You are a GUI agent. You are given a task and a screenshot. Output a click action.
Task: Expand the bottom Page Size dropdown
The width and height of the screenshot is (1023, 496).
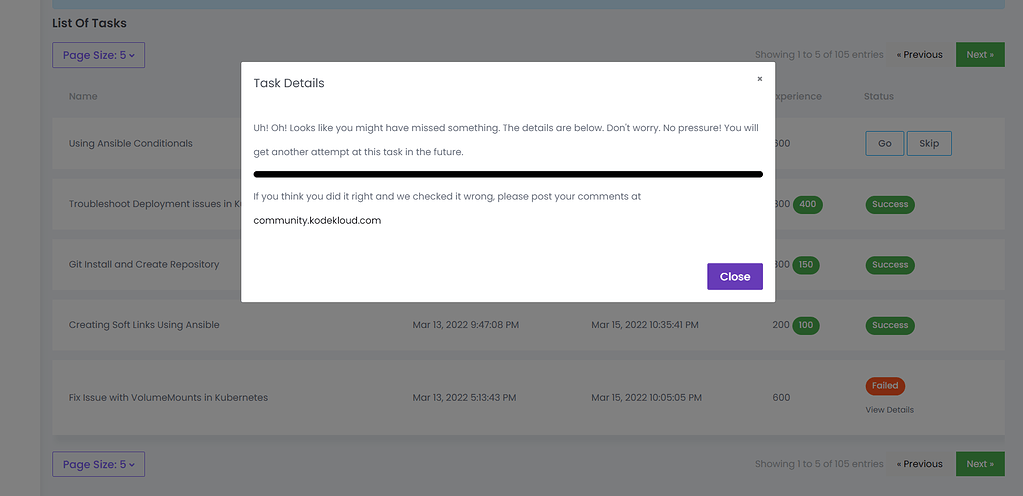98,464
